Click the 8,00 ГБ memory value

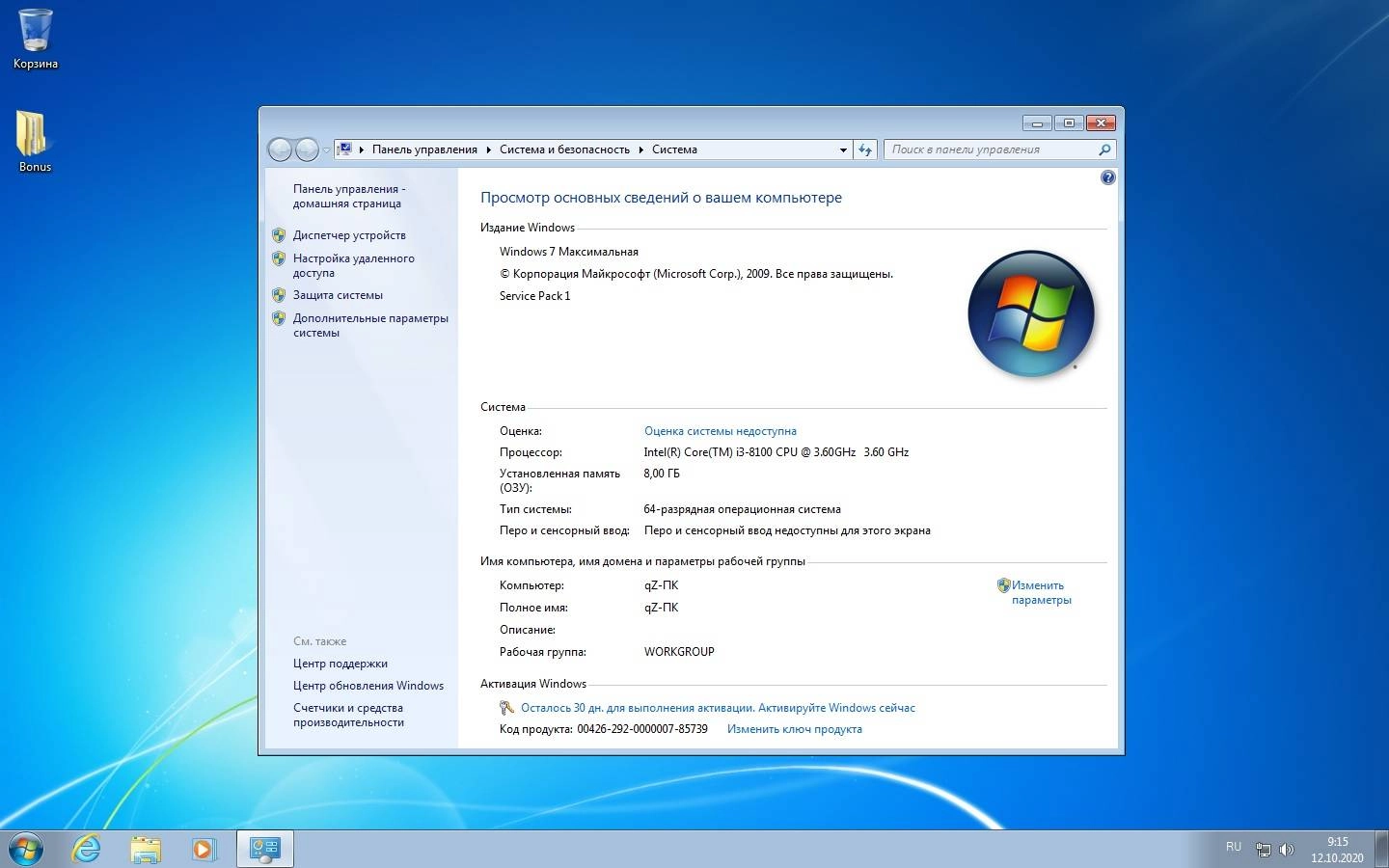click(661, 474)
